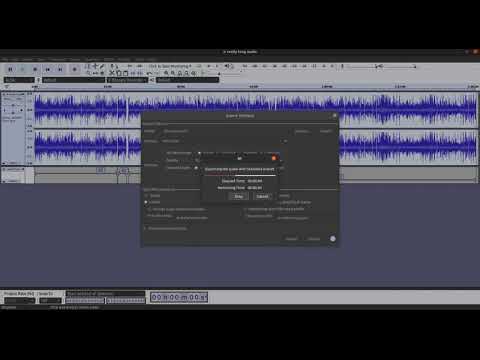
Task: Select the Draw (pencil) tool
Action: (102, 66)
